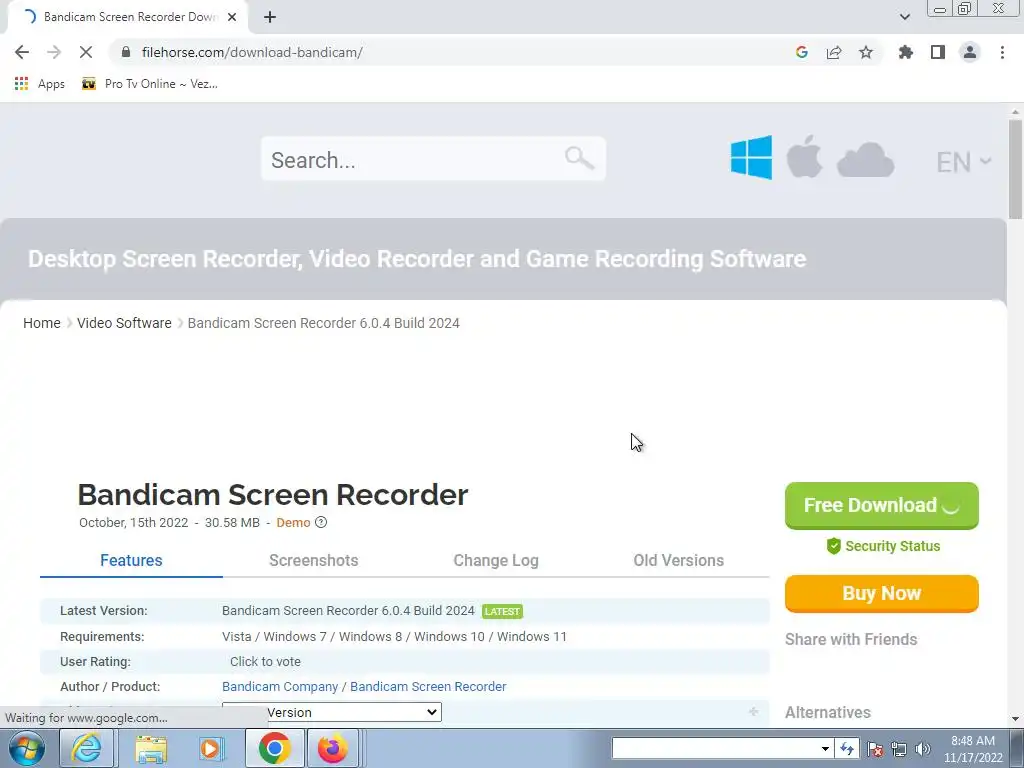The image size is (1024, 768).
Task: Expand the Version select dropdown
Action: point(332,712)
